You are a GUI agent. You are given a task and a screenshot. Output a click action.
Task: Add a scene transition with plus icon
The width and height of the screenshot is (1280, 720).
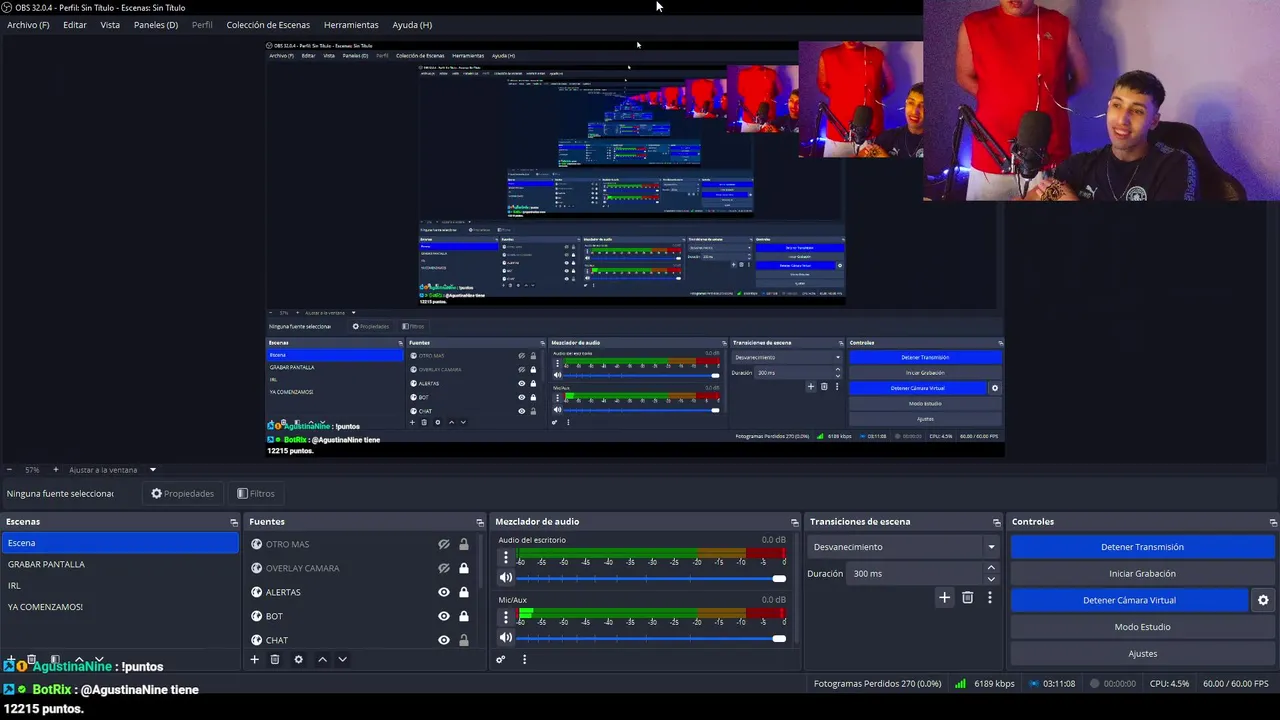pos(944,597)
